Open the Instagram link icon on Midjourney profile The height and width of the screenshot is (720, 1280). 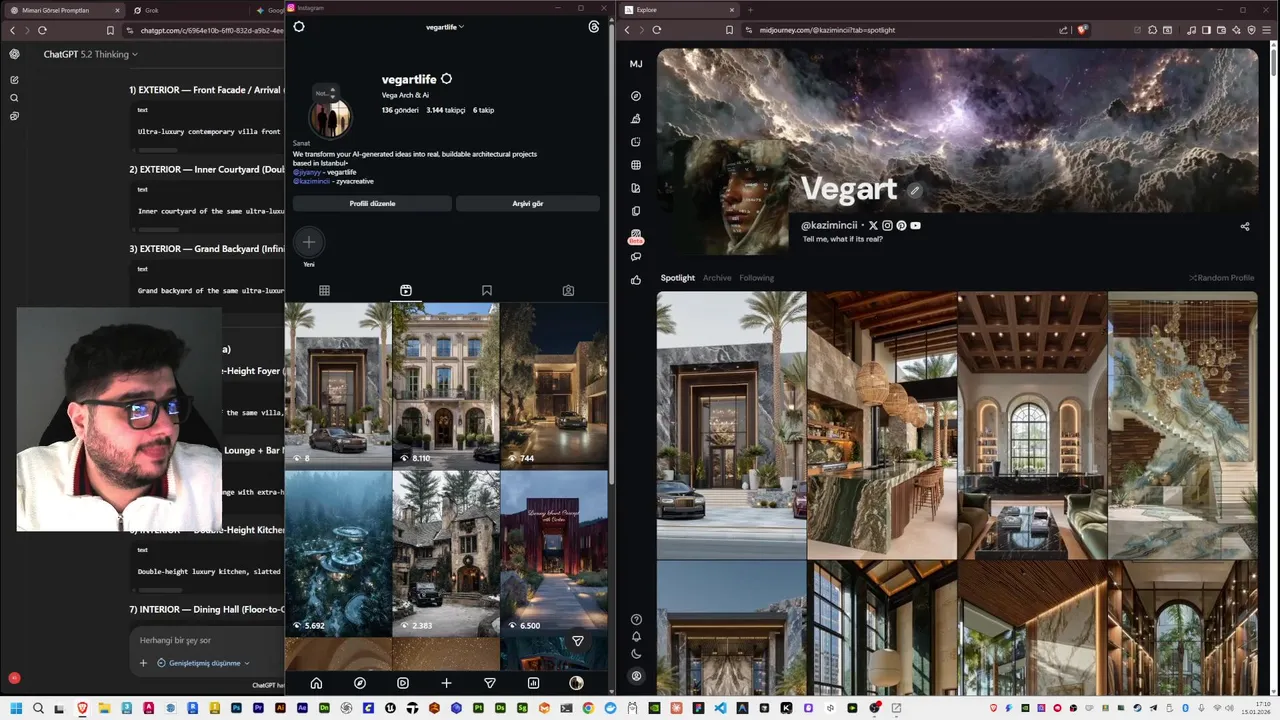click(887, 226)
